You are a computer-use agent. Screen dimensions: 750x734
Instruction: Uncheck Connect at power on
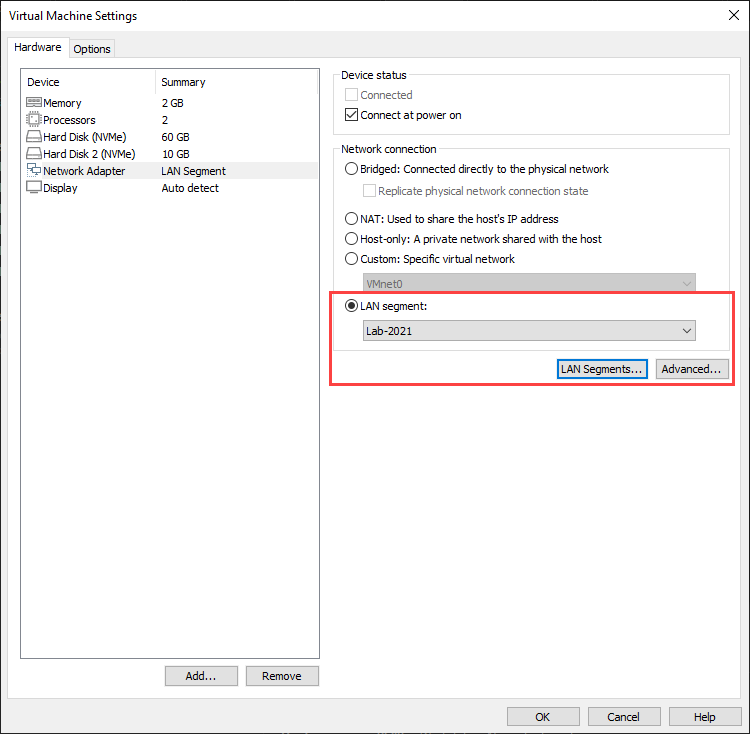(351, 115)
